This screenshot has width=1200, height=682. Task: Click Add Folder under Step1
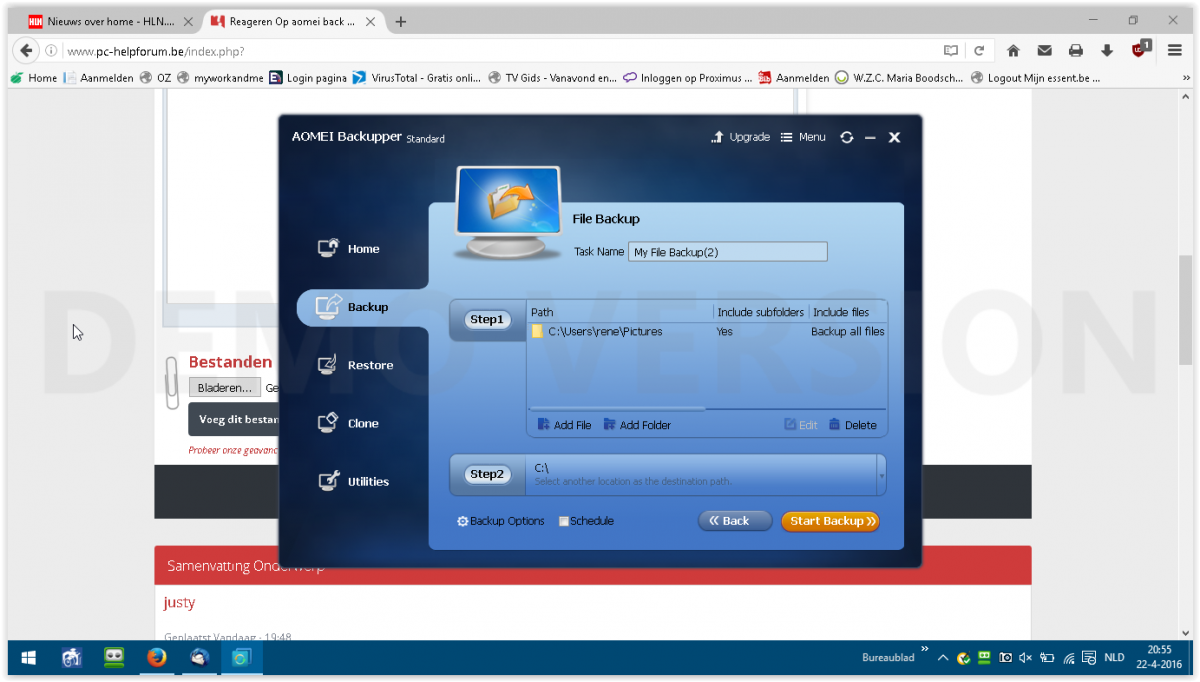pos(637,425)
